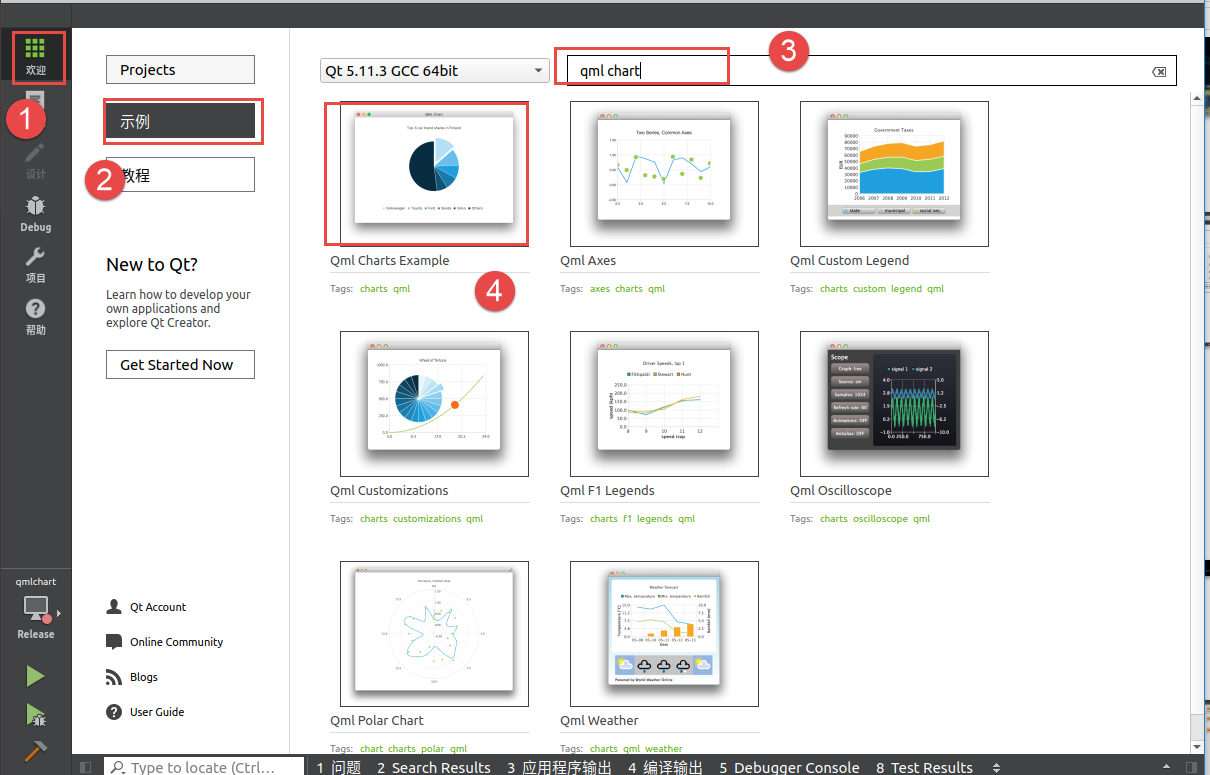
Task: Build project using hammer icon
Action: (35, 751)
